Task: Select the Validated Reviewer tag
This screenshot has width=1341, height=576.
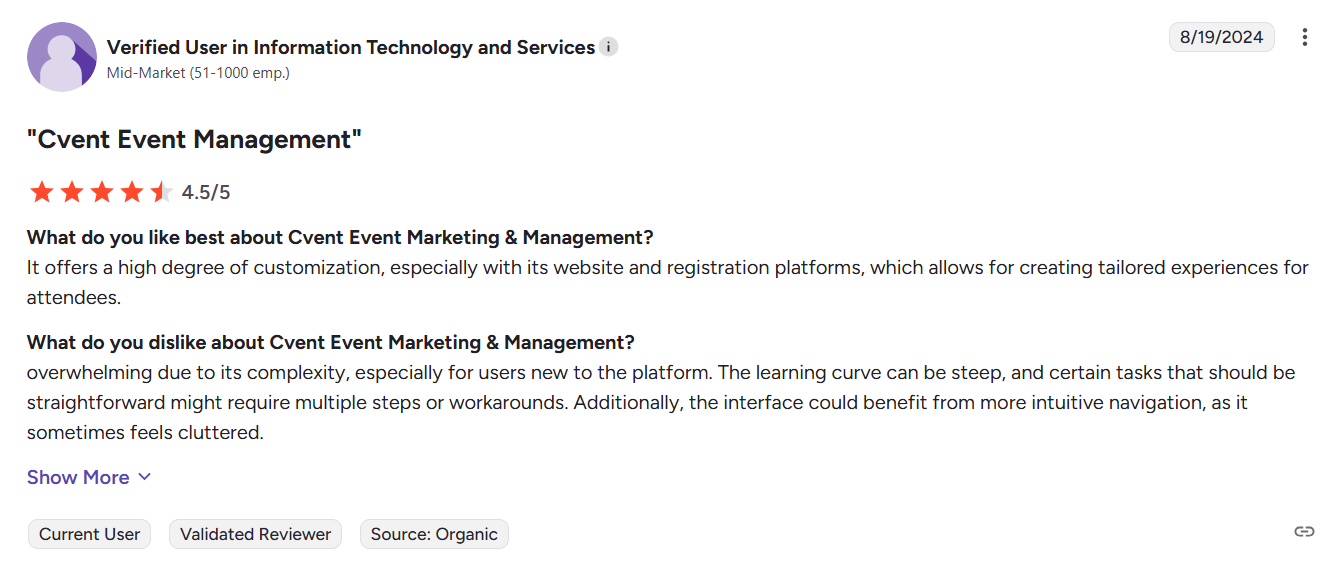Action: click(255, 534)
